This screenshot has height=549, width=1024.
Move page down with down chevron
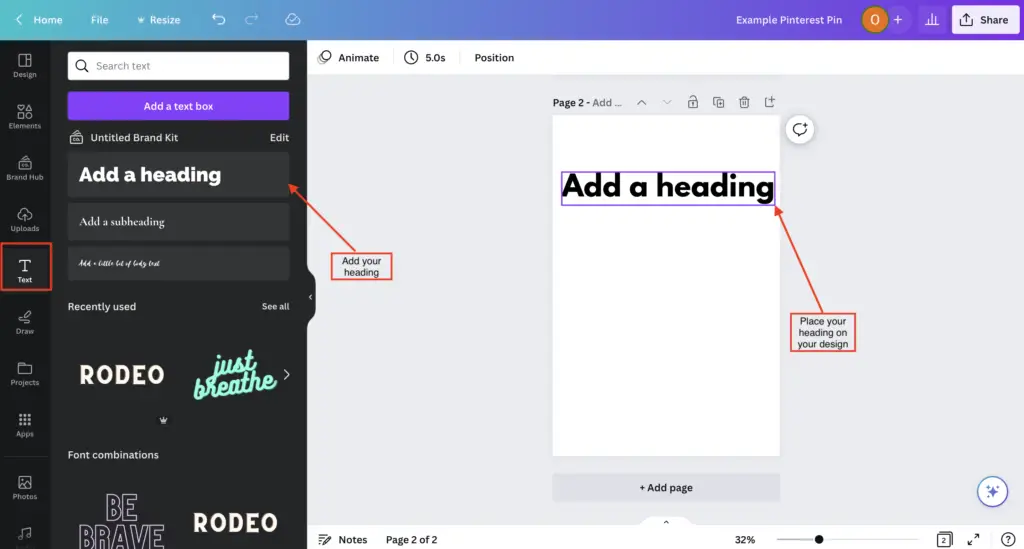click(x=667, y=102)
